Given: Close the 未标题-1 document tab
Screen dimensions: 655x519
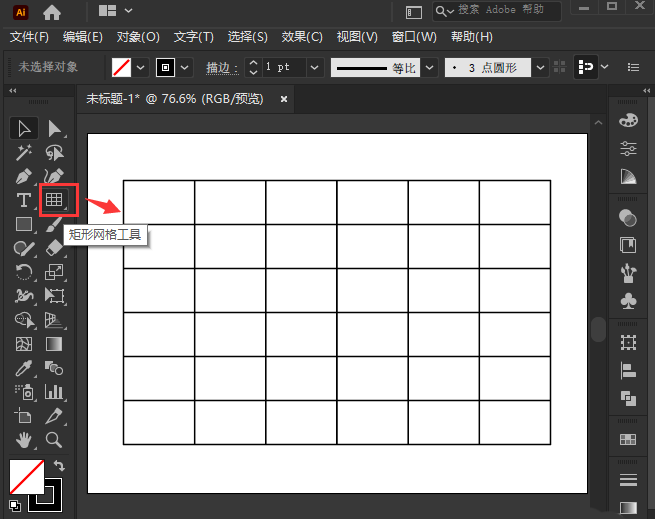Looking at the screenshot, I should coord(284,99).
